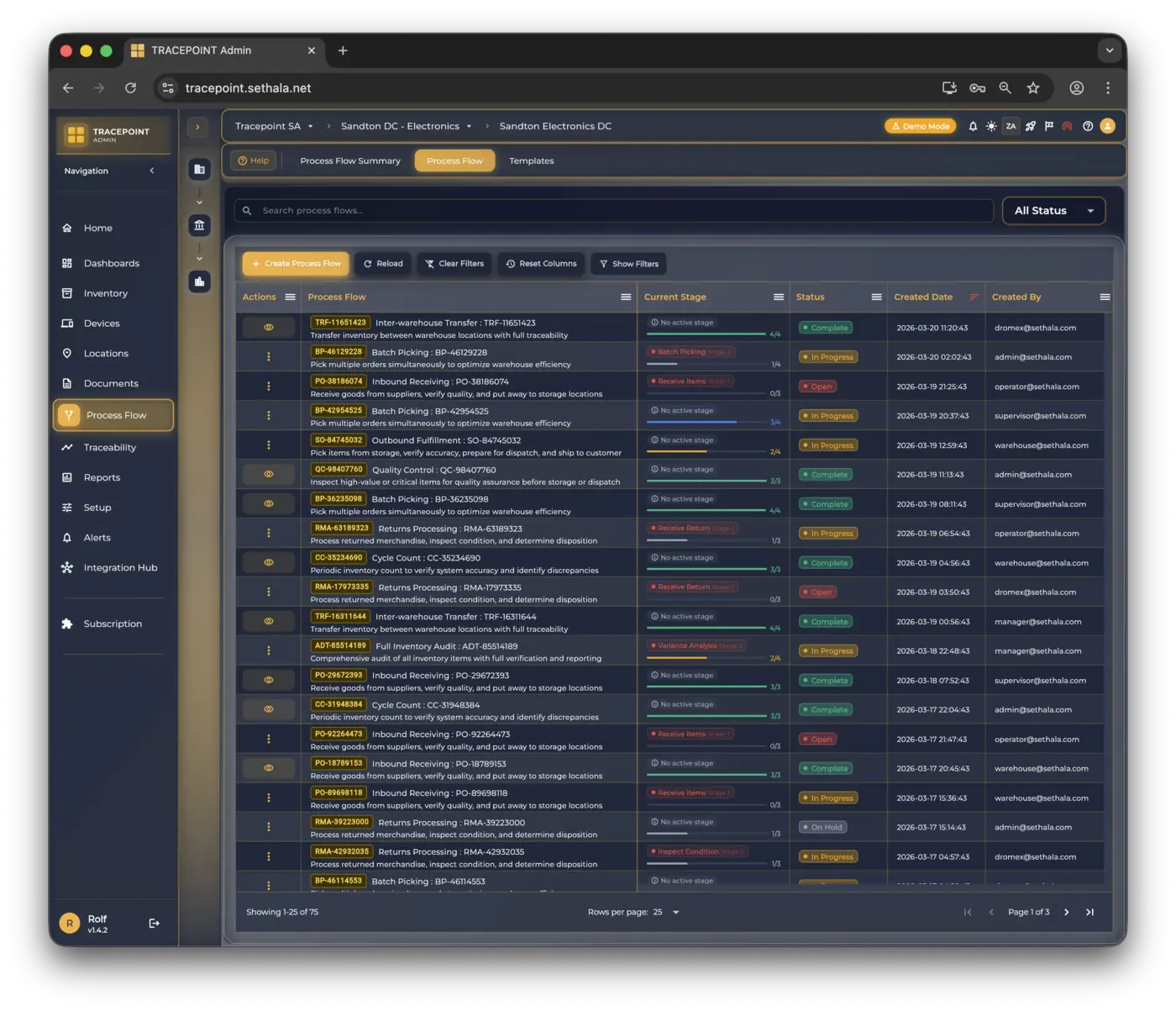1176x1011 pixels.
Task: View TRF-11651423 using its eye icon
Action: tap(269, 328)
